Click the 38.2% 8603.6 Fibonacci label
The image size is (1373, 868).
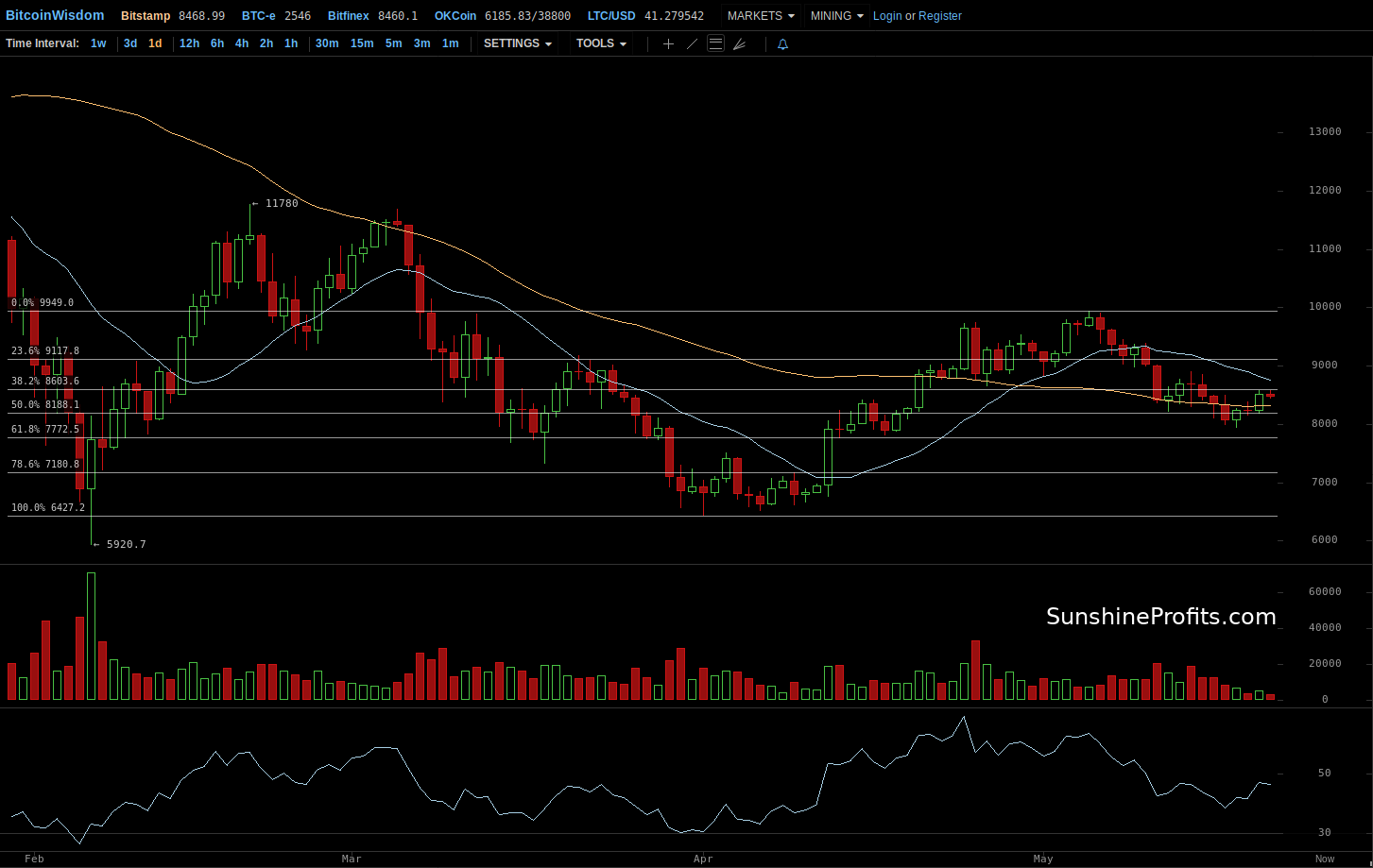pos(45,381)
